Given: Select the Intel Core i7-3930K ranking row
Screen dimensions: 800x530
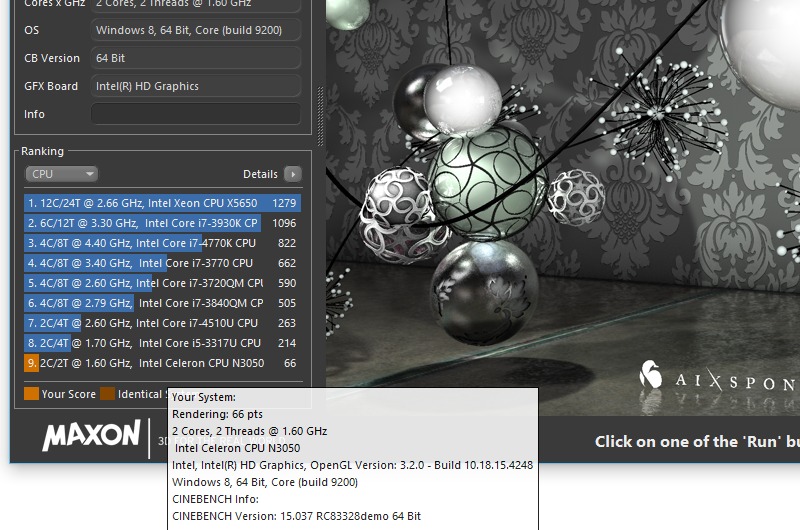Looking at the screenshot, I should 162,223.
